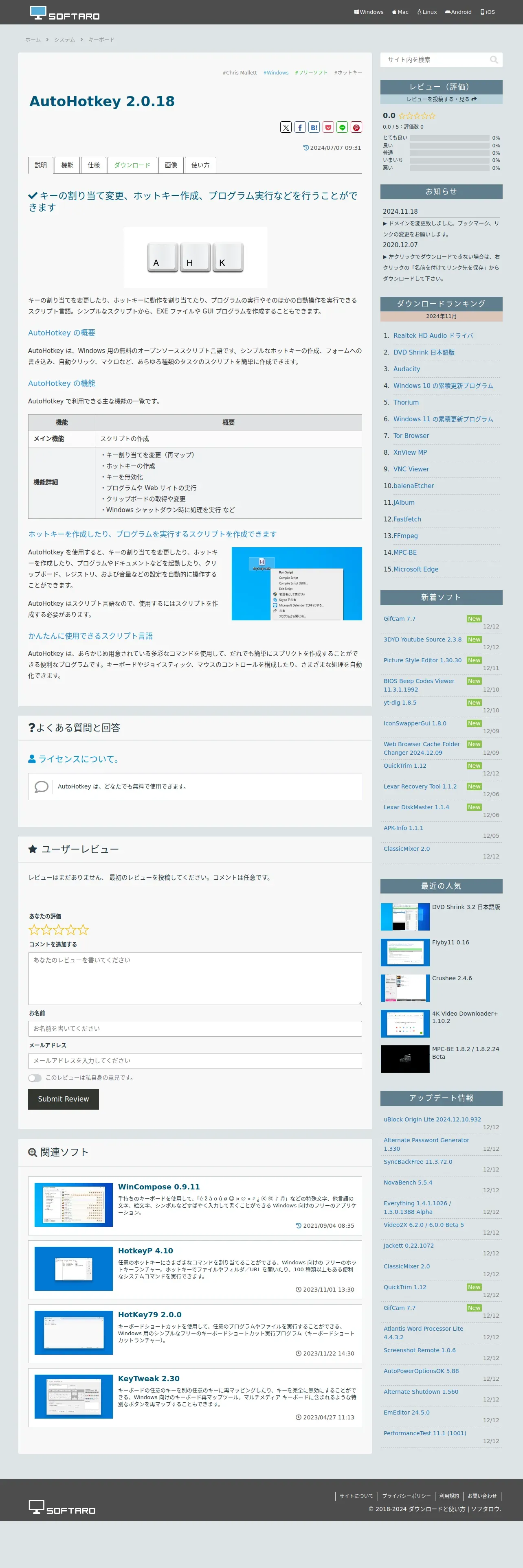Open the Crushee 2.4.6 thumbnail
Viewport: 523px width, 1568px height.
tap(405, 988)
